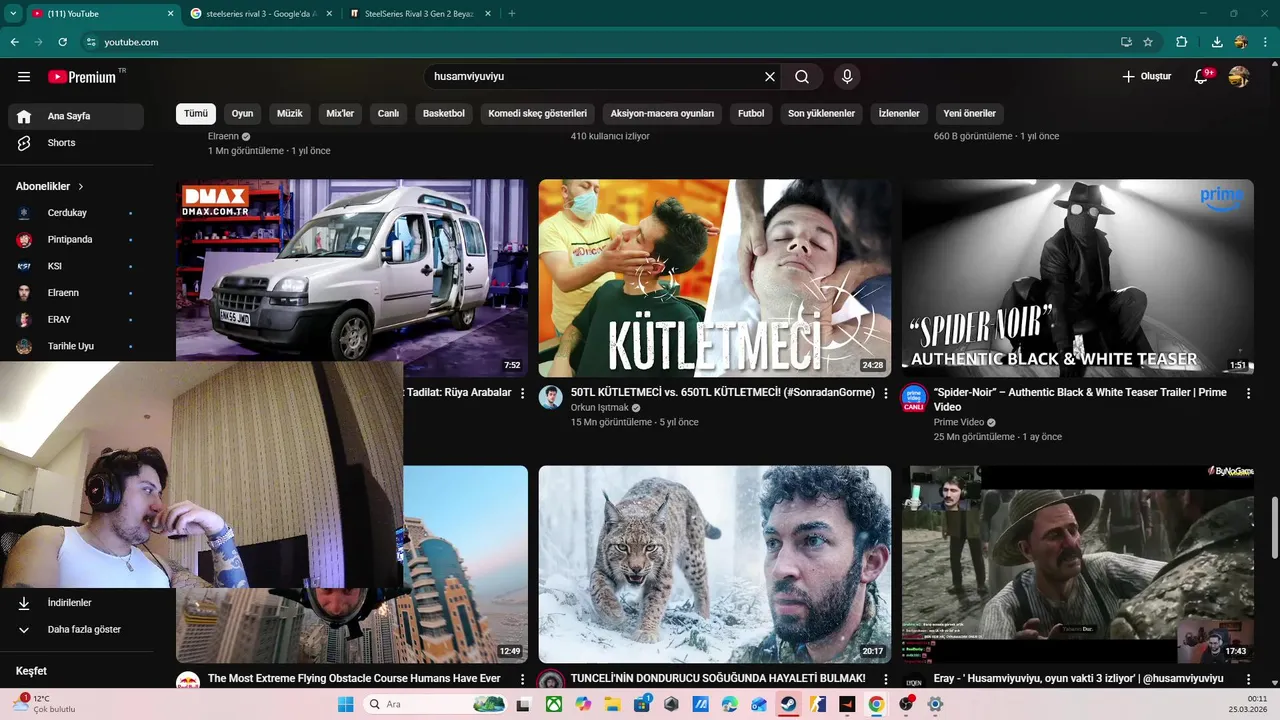Open Shorts from the sidebar
This screenshot has width=1280, height=720.
pyautogui.click(x=76, y=143)
